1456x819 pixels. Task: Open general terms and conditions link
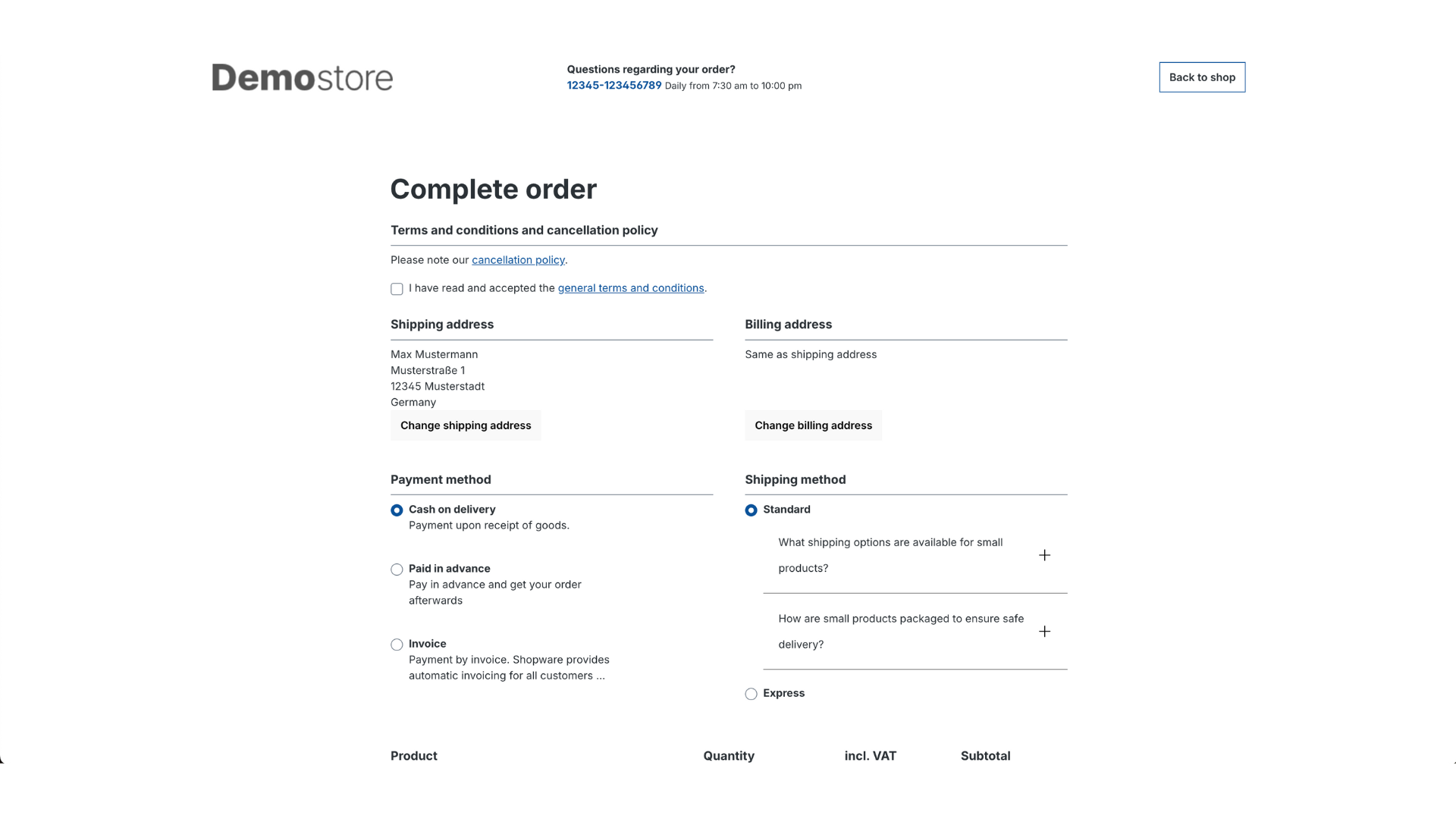tap(630, 288)
